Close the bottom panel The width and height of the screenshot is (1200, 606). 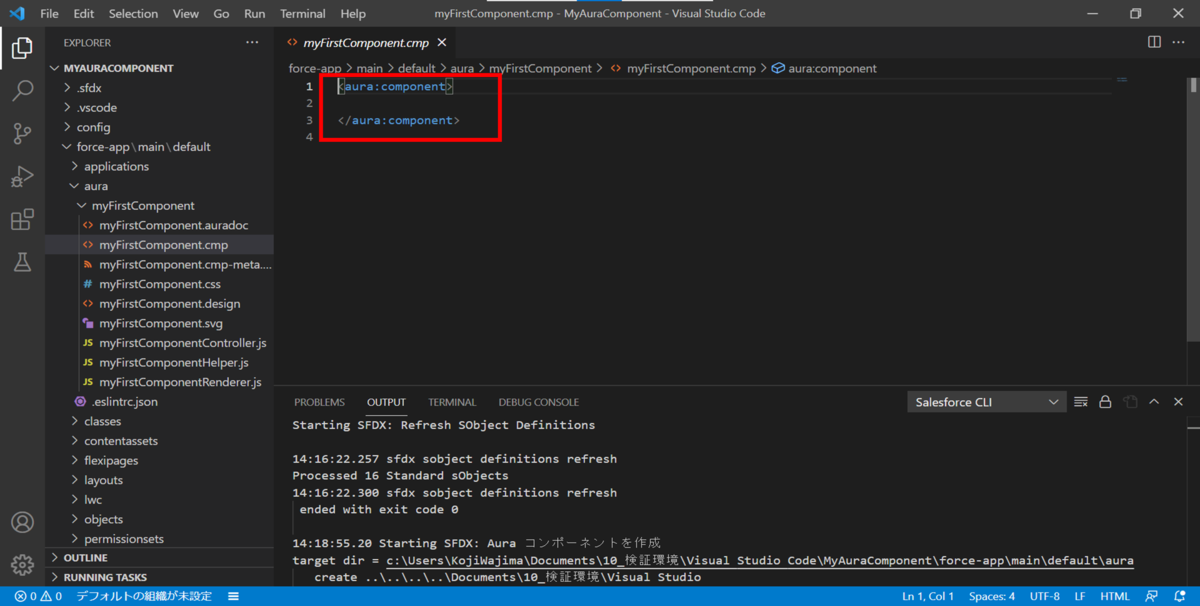click(x=1178, y=402)
